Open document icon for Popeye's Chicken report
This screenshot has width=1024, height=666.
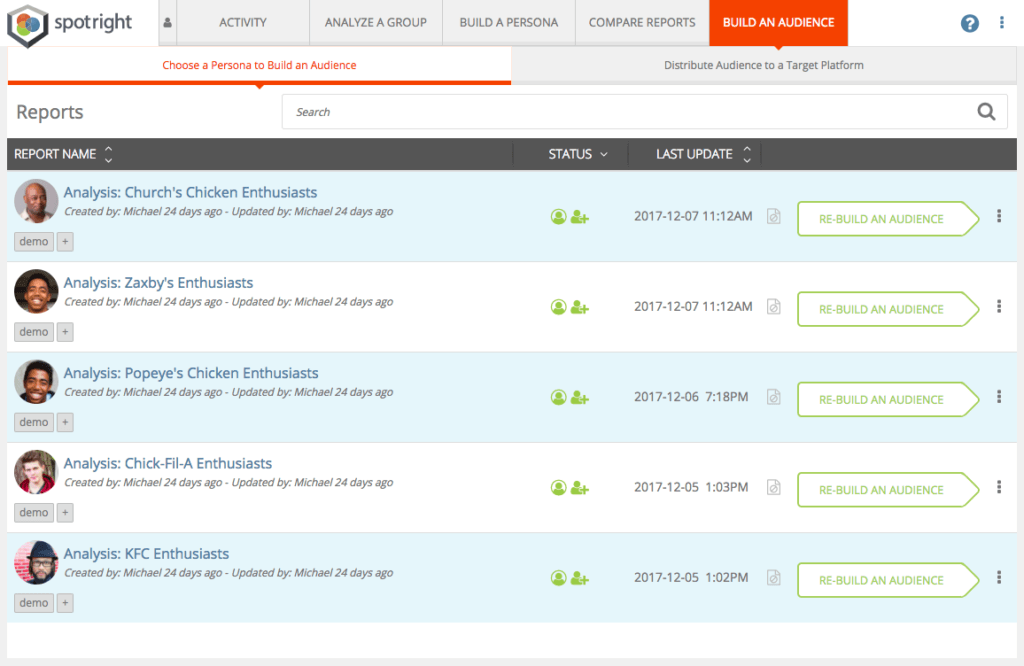[x=774, y=396]
